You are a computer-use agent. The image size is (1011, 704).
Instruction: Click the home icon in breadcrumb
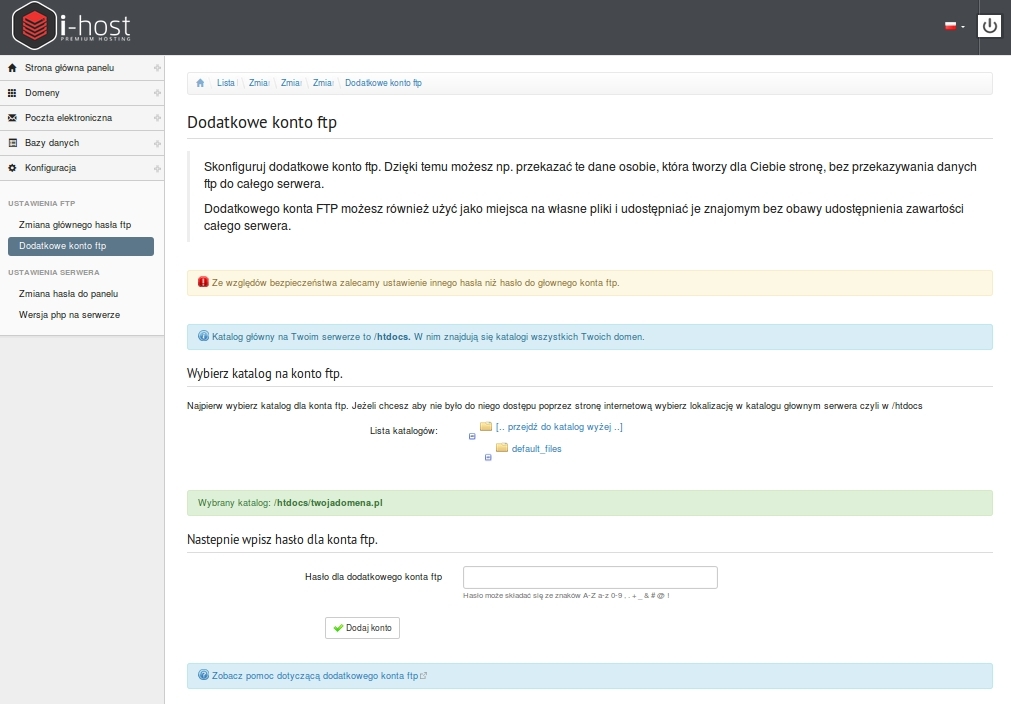200,83
